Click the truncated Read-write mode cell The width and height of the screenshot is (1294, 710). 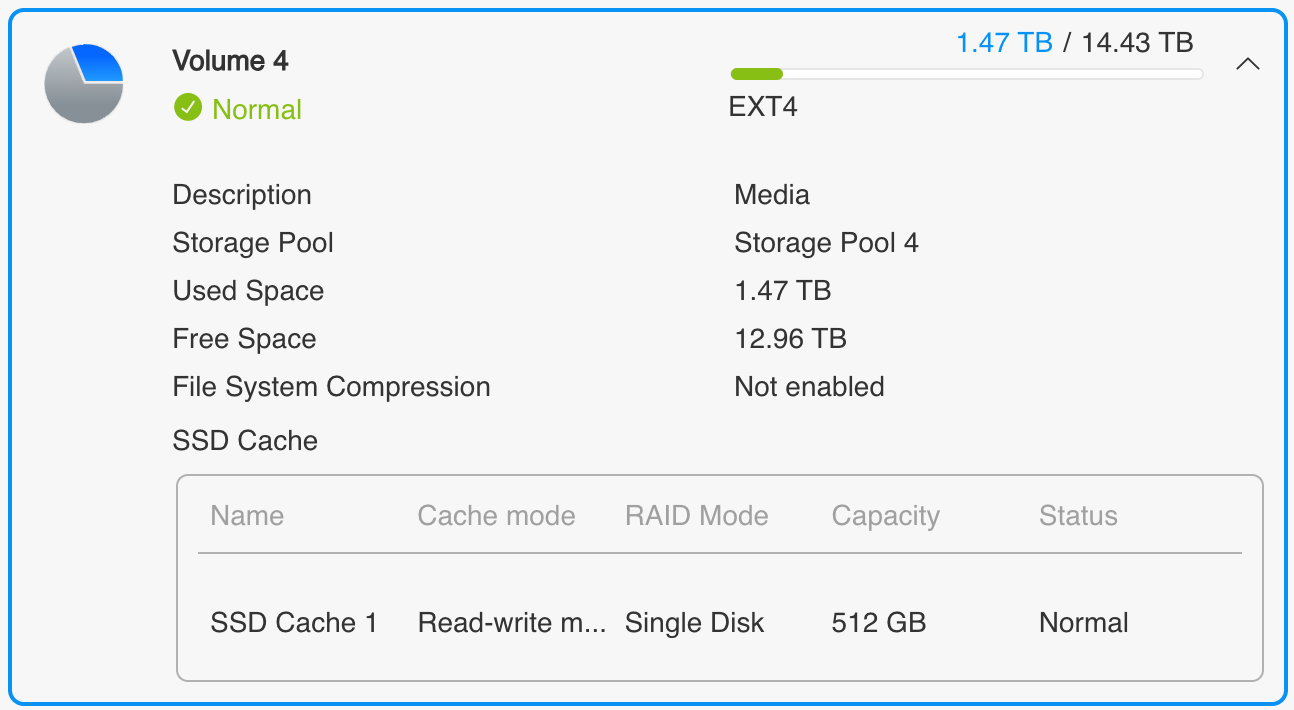pos(511,623)
